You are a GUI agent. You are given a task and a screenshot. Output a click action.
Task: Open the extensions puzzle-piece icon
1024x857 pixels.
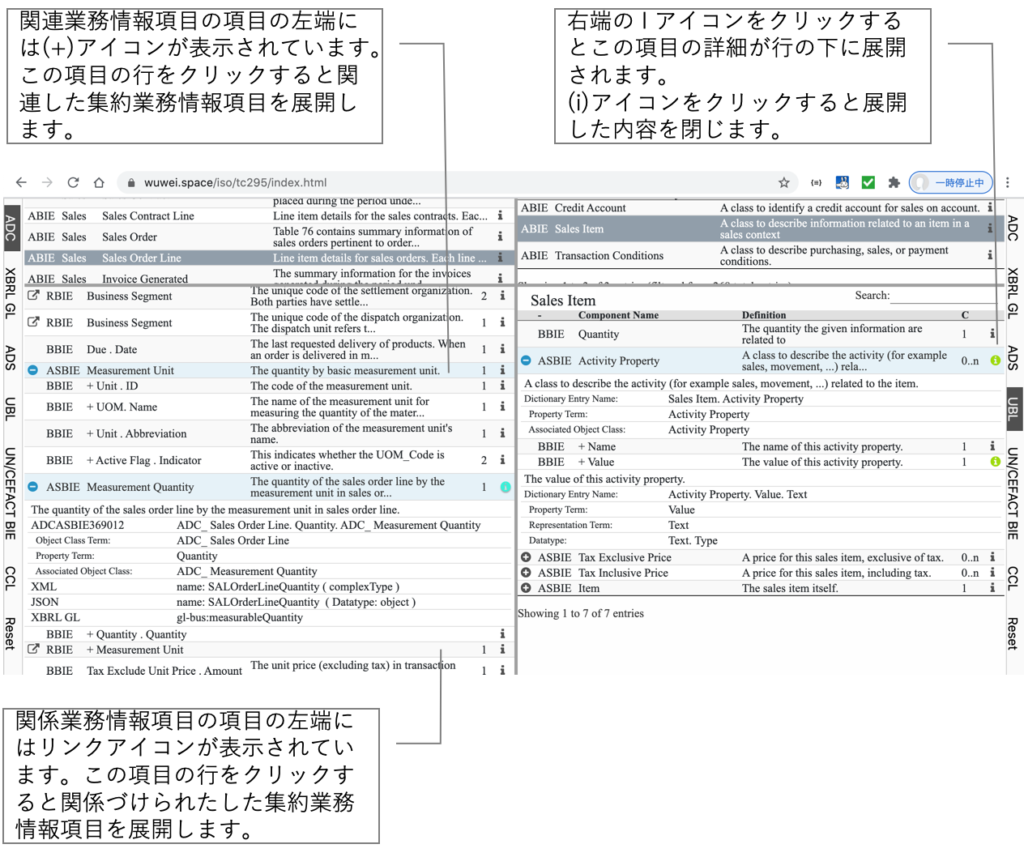click(x=893, y=182)
